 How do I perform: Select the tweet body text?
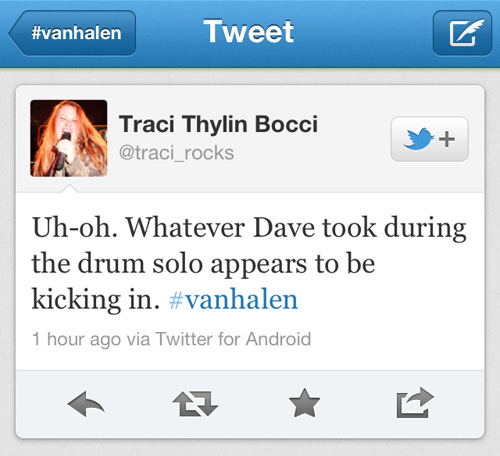[249, 263]
